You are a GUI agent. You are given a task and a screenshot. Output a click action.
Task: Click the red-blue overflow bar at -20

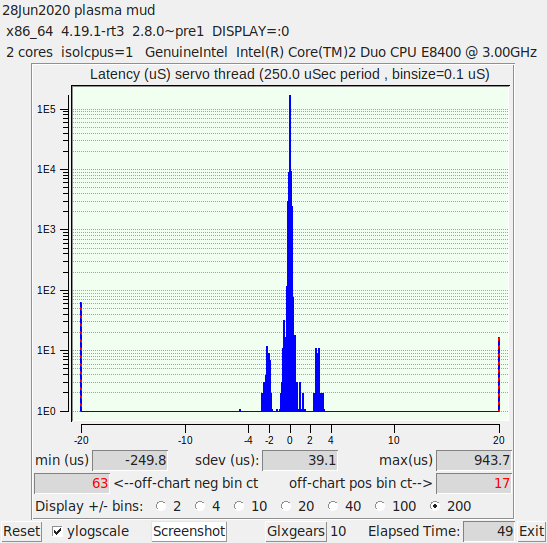point(81,356)
